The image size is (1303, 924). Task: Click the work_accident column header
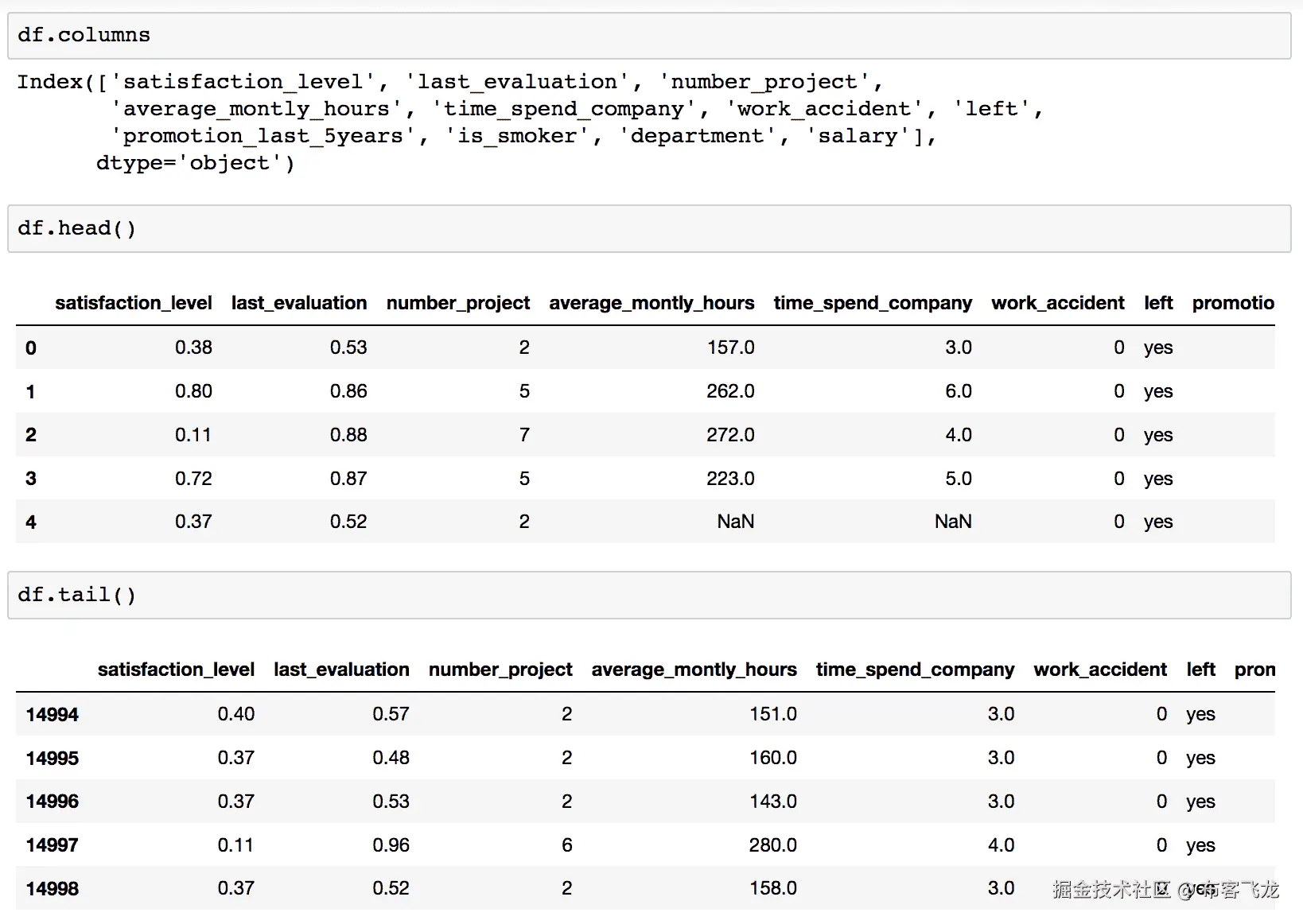coord(1057,303)
